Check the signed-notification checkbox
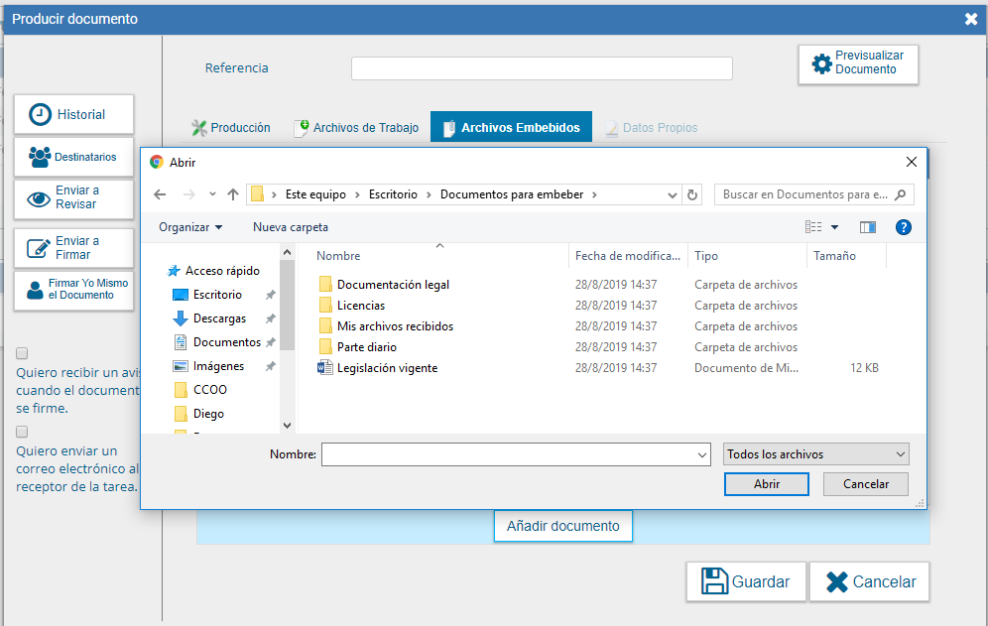This screenshot has width=988, height=626. pyautogui.click(x=22, y=353)
